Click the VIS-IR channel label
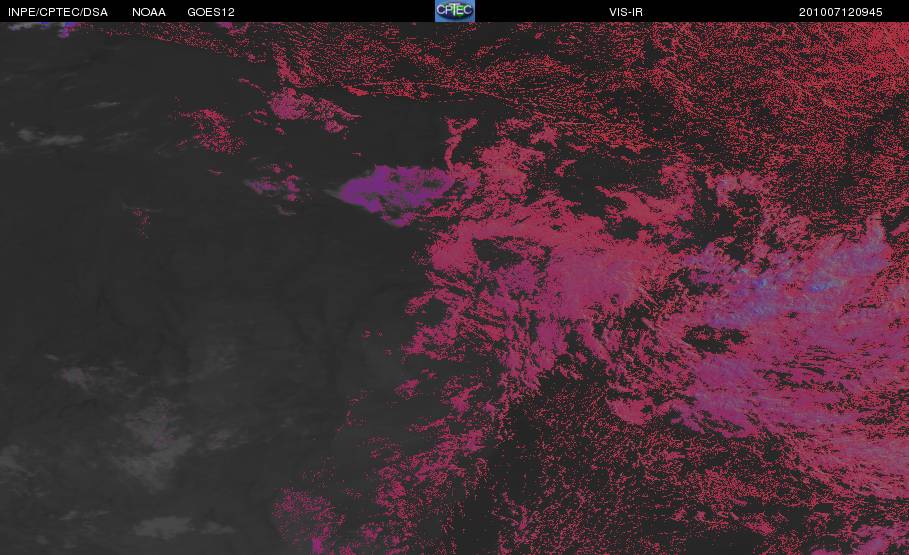 [x=626, y=12]
